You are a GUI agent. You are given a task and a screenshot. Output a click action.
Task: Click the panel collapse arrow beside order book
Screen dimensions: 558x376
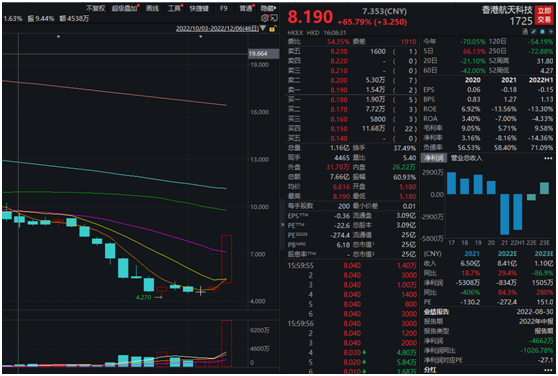click(283, 224)
